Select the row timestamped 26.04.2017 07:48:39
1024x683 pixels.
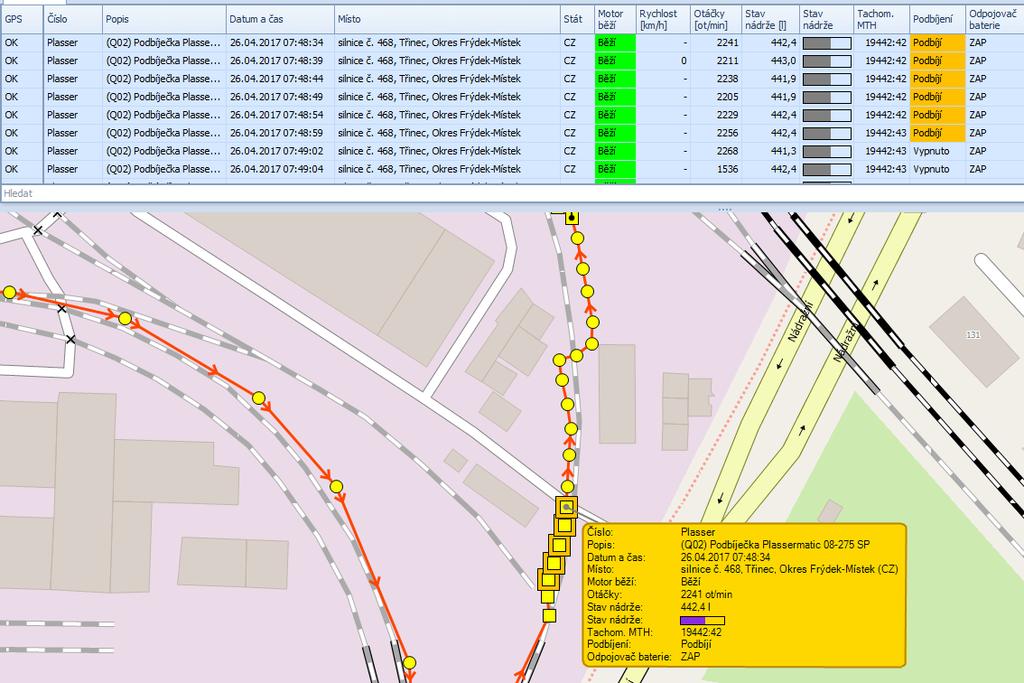(x=512, y=61)
